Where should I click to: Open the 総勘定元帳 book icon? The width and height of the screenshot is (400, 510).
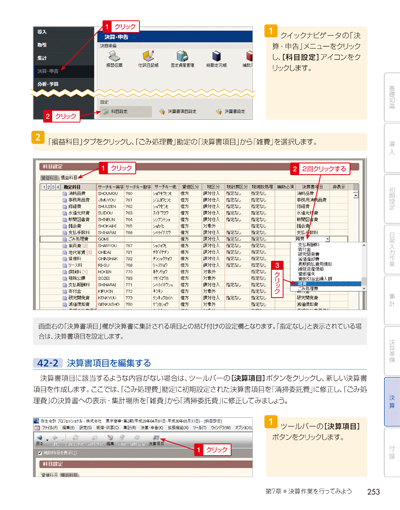216,59
